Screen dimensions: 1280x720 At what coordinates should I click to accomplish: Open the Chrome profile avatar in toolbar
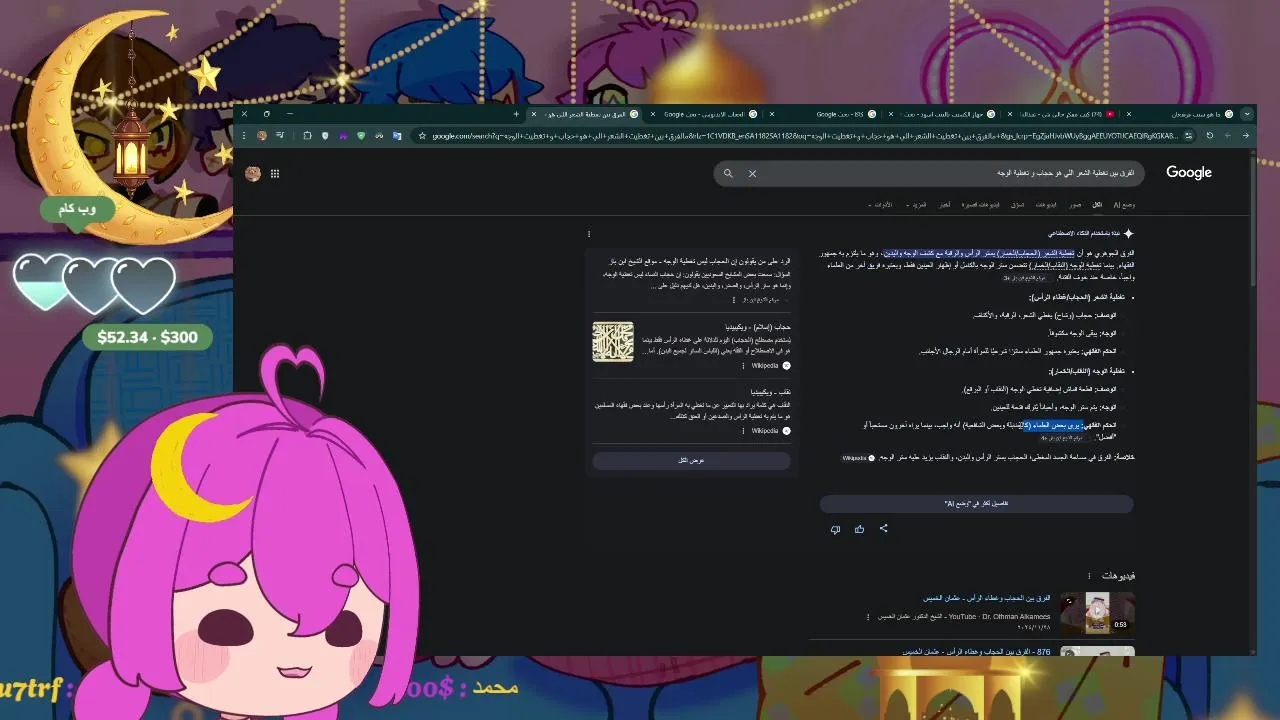pyautogui.click(x=262, y=135)
